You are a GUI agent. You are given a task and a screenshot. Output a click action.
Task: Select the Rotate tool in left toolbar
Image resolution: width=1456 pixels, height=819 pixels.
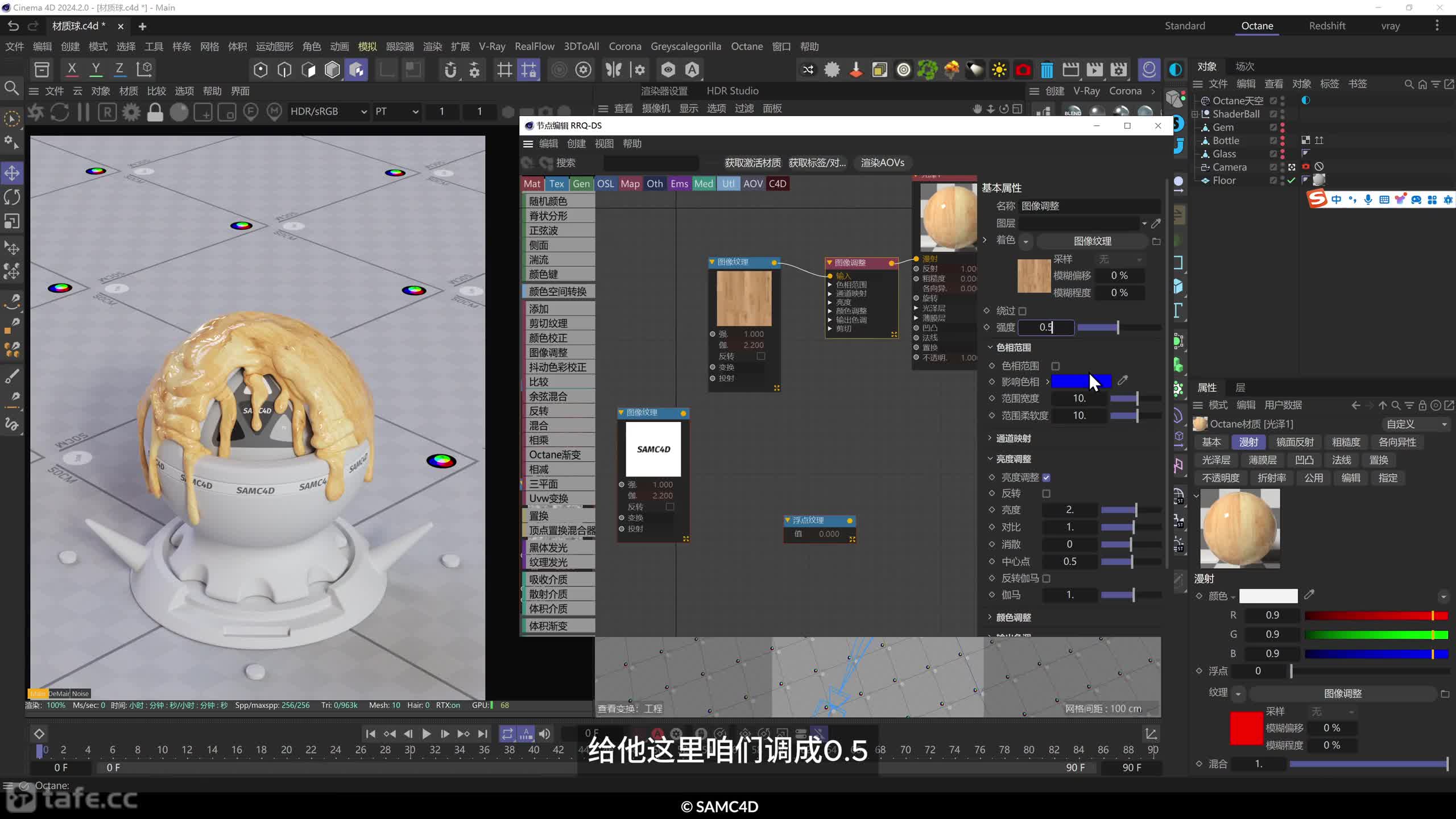coord(12,197)
